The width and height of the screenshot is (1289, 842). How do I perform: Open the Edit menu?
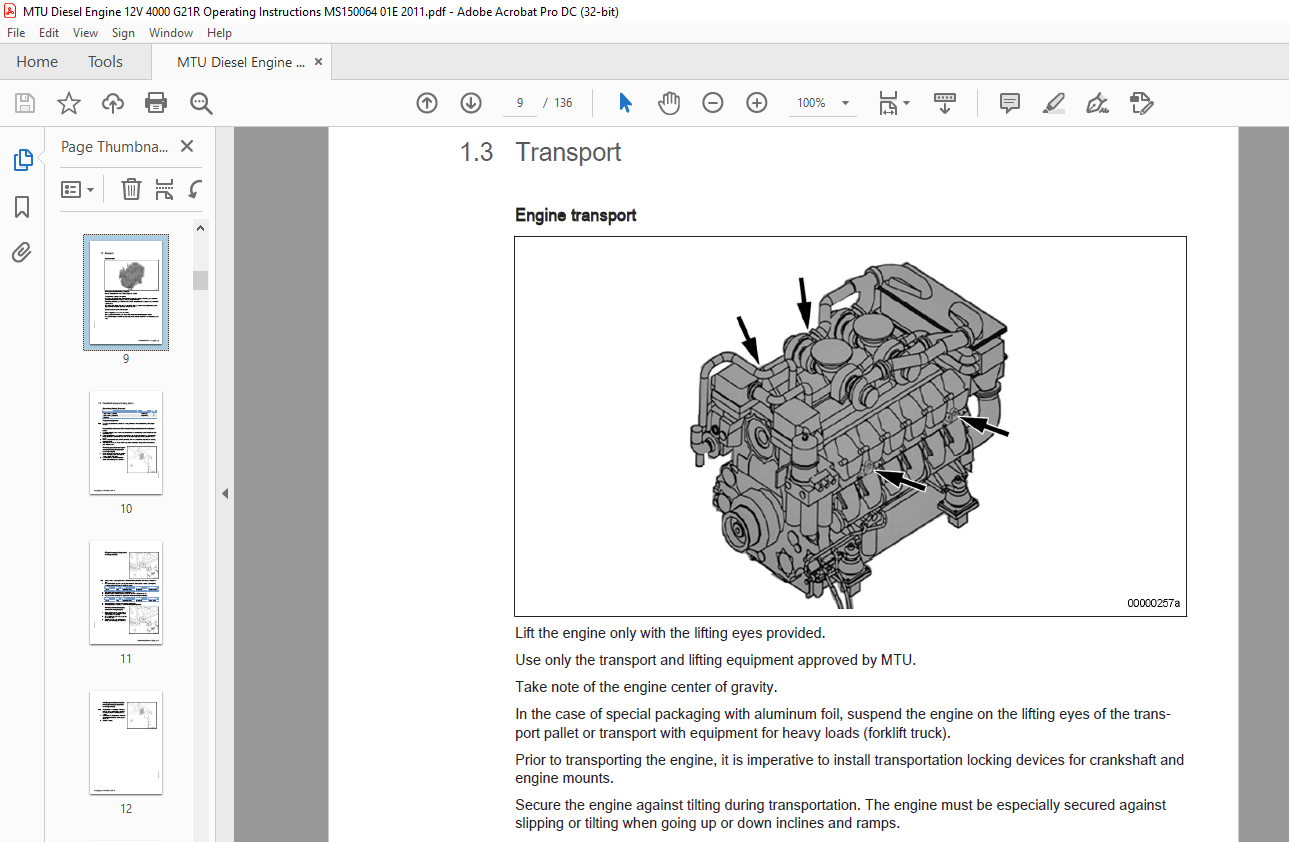tap(49, 33)
